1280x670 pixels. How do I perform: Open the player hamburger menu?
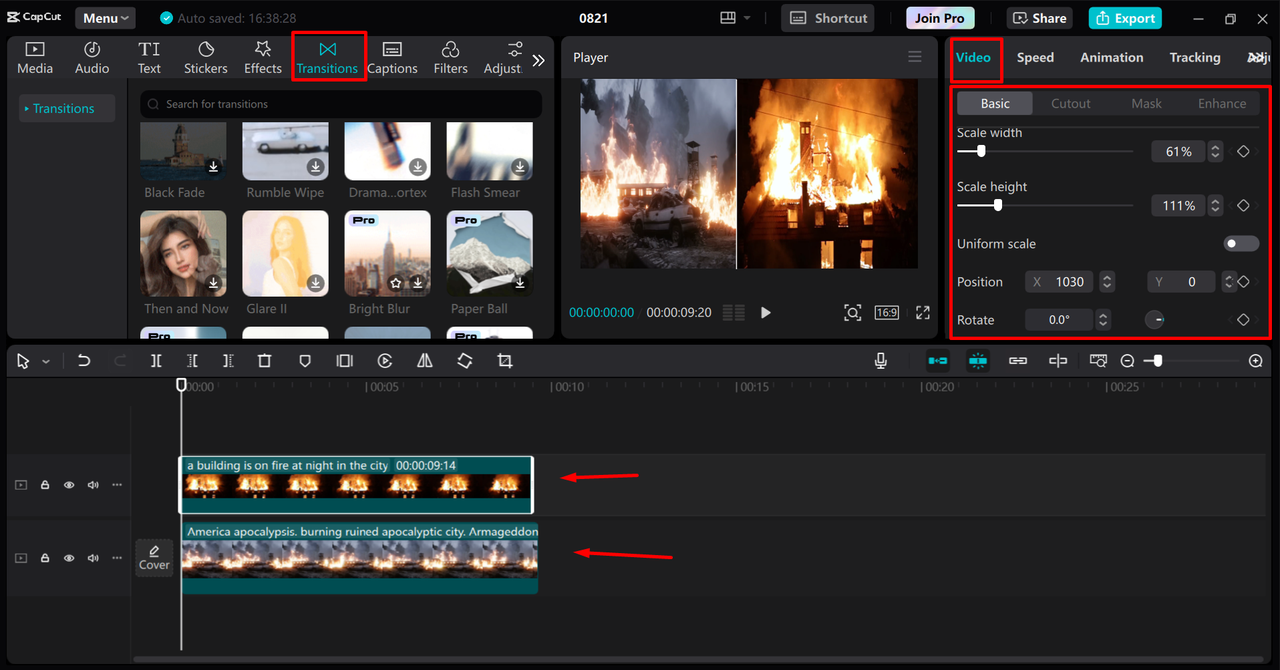(915, 57)
